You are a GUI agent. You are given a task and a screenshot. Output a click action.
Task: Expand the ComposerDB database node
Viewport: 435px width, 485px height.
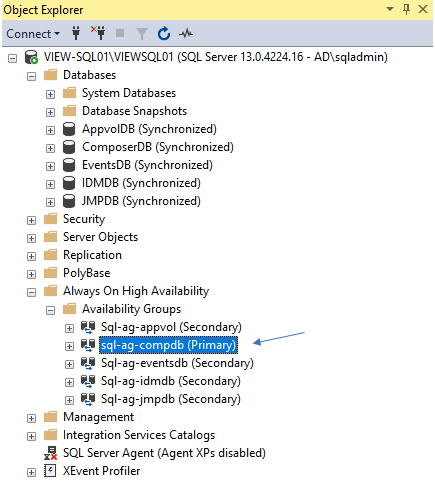point(50,148)
